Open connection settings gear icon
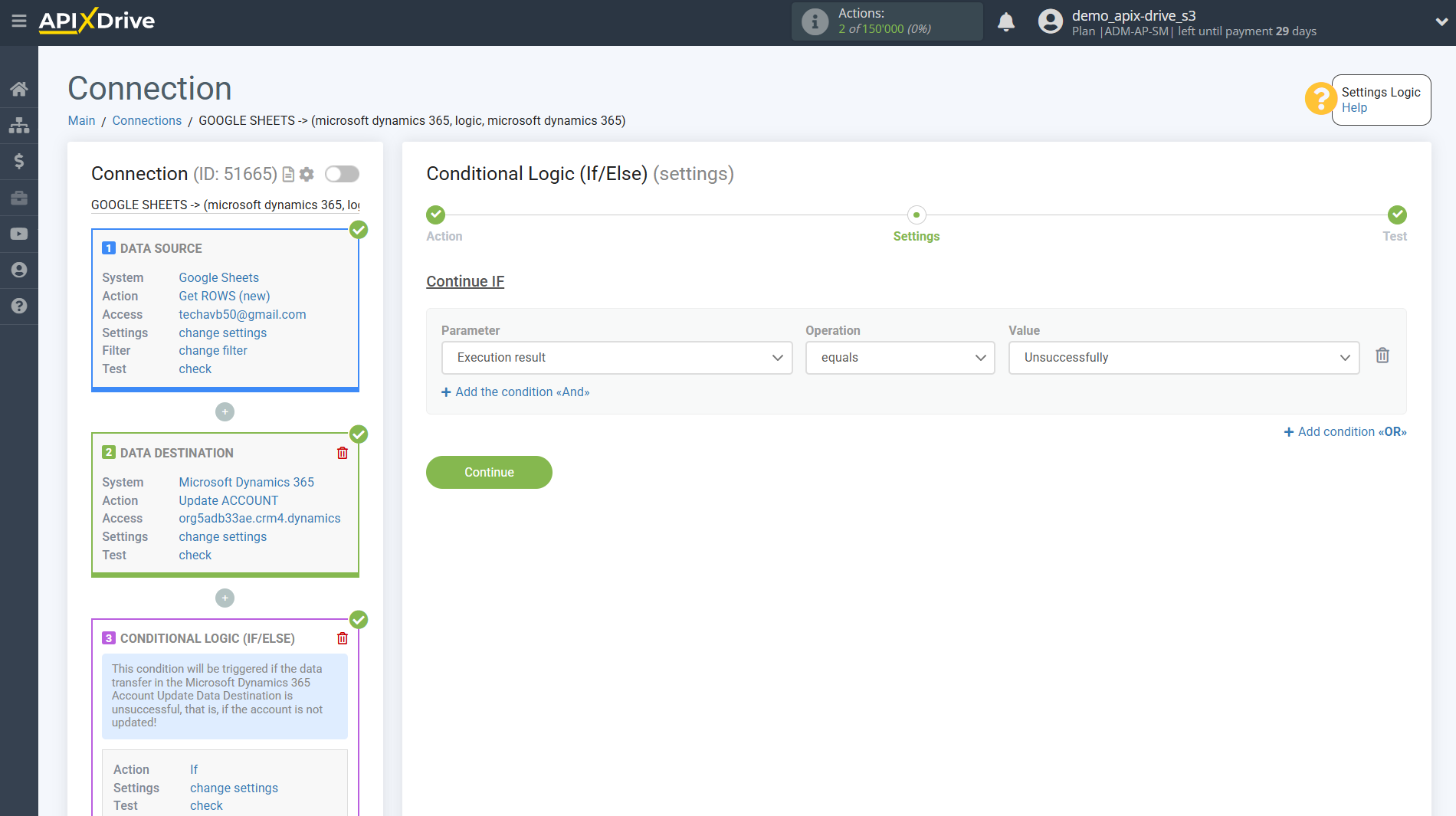This screenshot has width=1456, height=816. pyautogui.click(x=307, y=175)
